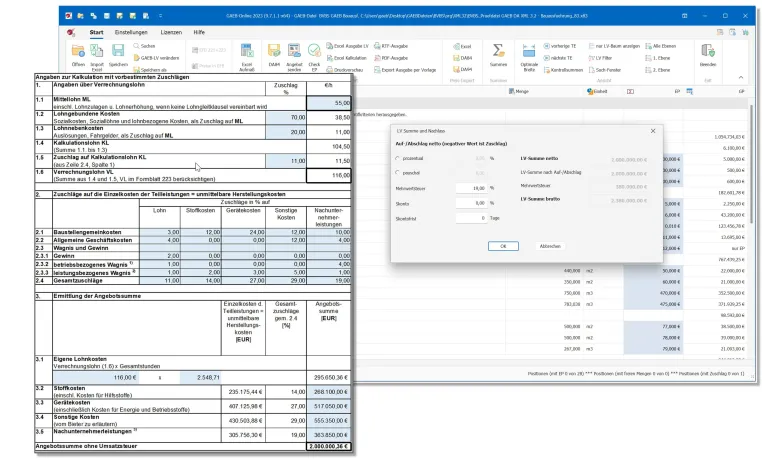Screen dimensions: 762x459
Task: Click Excel Ausgabe LV in ribbon
Action: (x=347, y=46)
